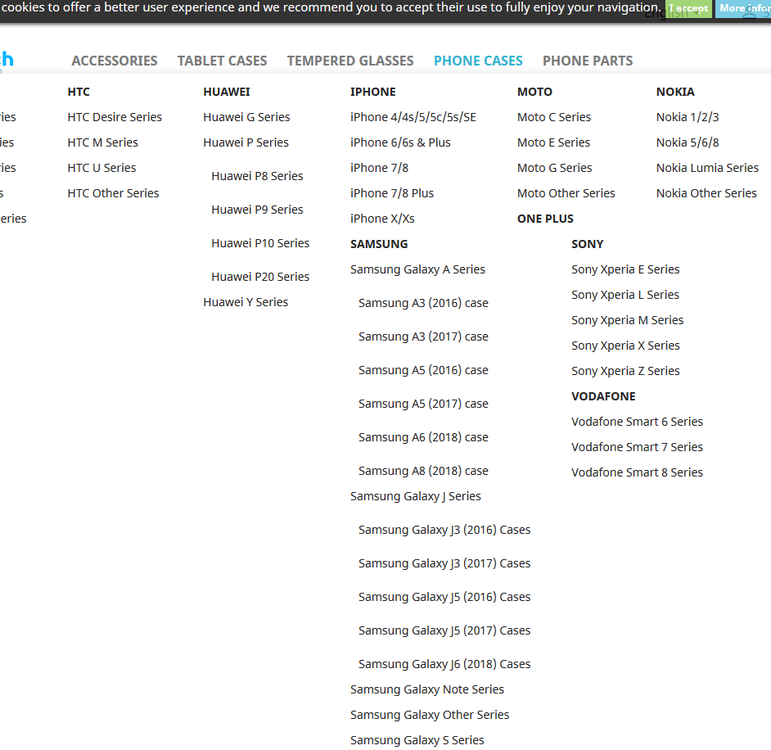
Task: Open Moto E Series
Action: (553, 143)
